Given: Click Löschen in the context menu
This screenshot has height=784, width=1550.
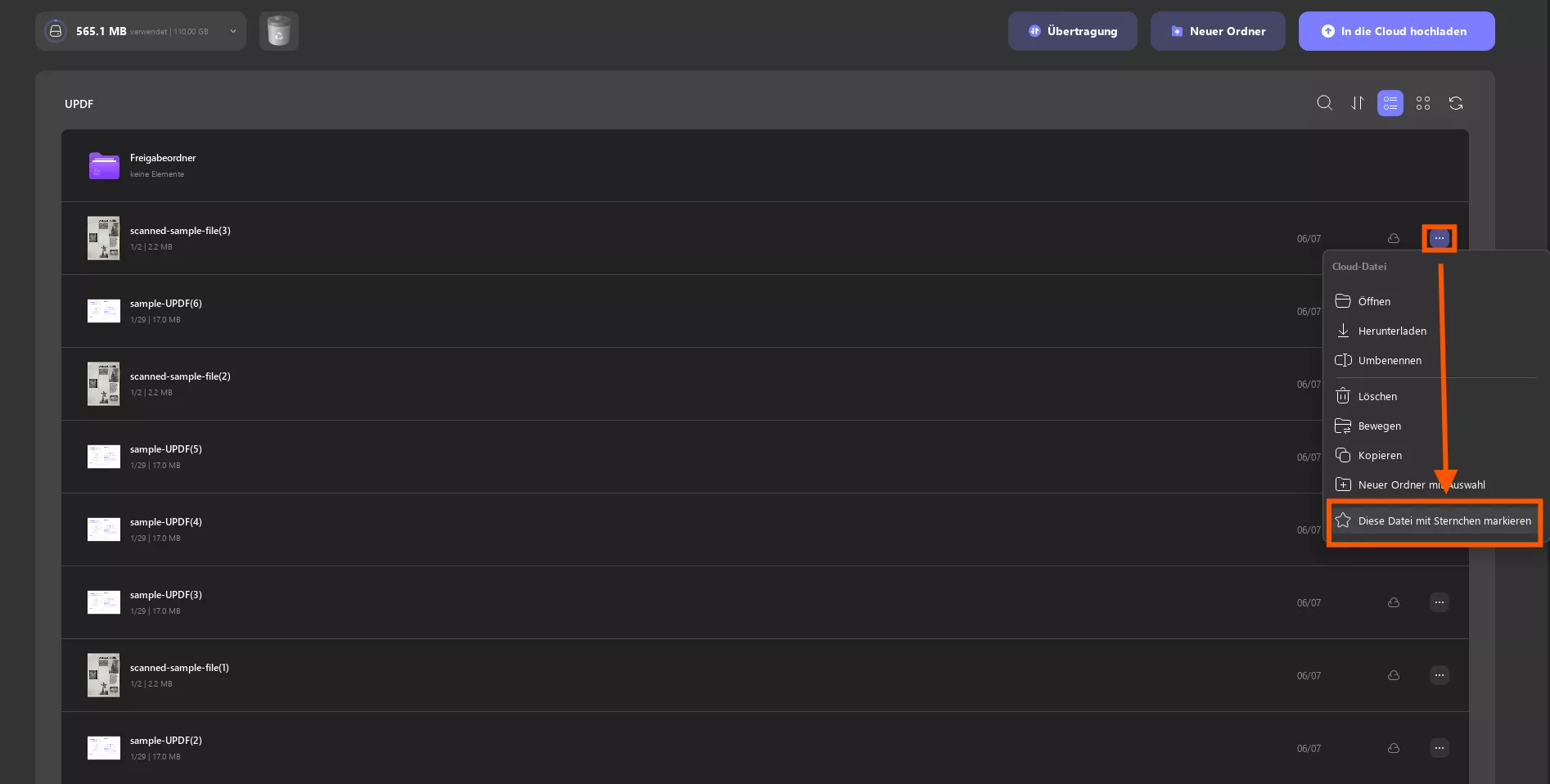Looking at the screenshot, I should click(1377, 396).
